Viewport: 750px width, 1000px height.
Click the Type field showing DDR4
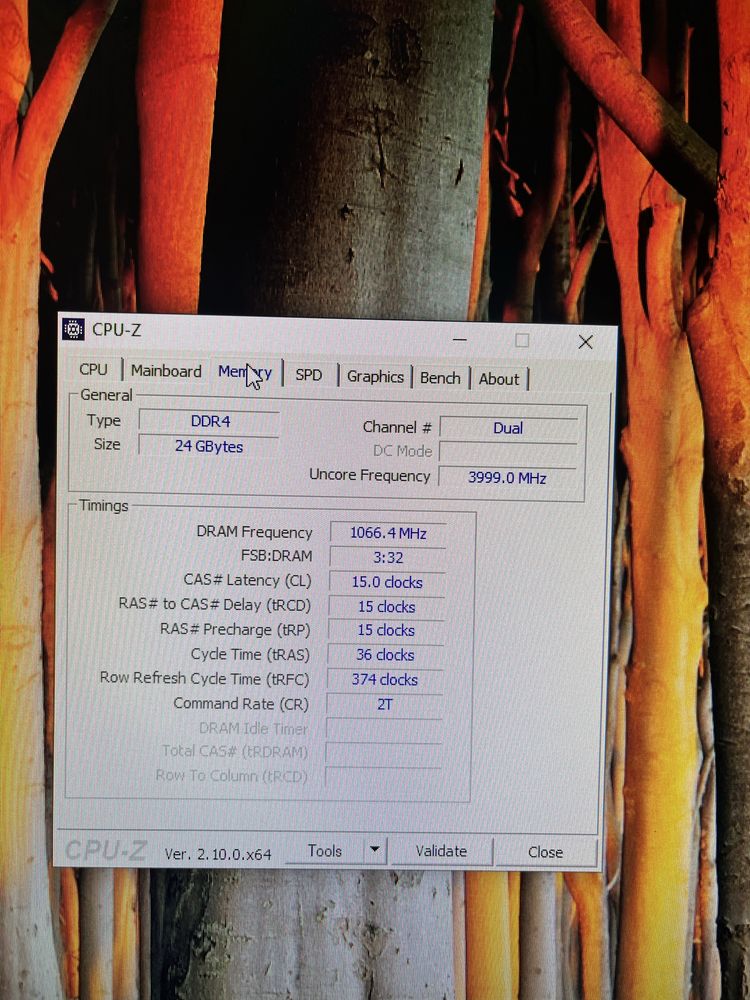click(209, 421)
